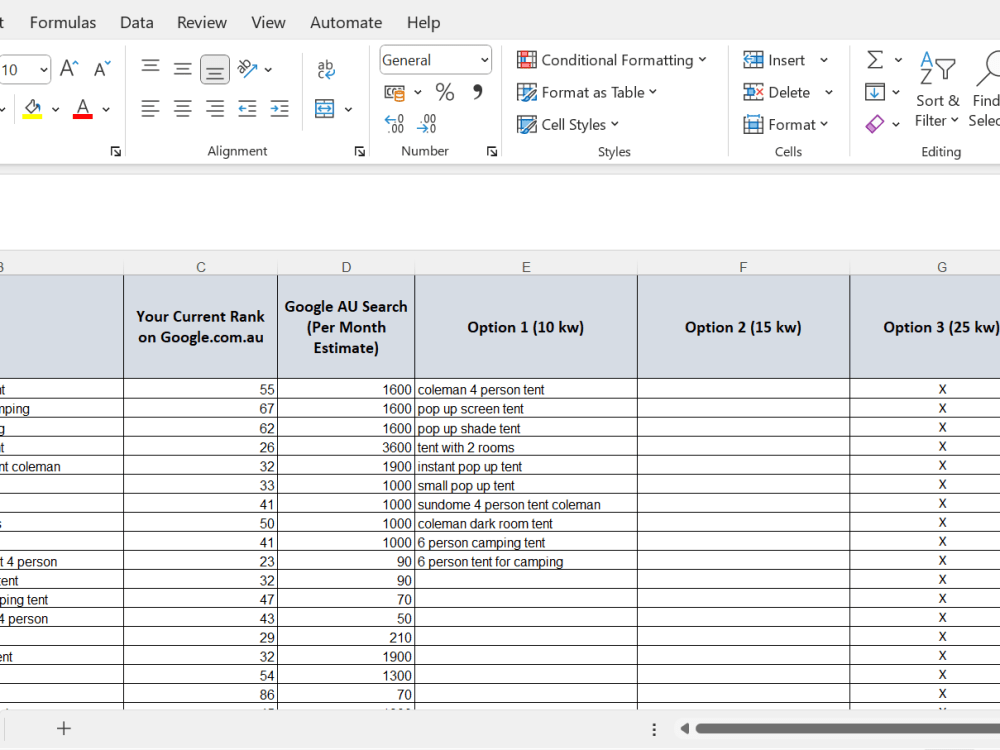Select column F header
The height and width of the screenshot is (750, 1000).
(743, 267)
